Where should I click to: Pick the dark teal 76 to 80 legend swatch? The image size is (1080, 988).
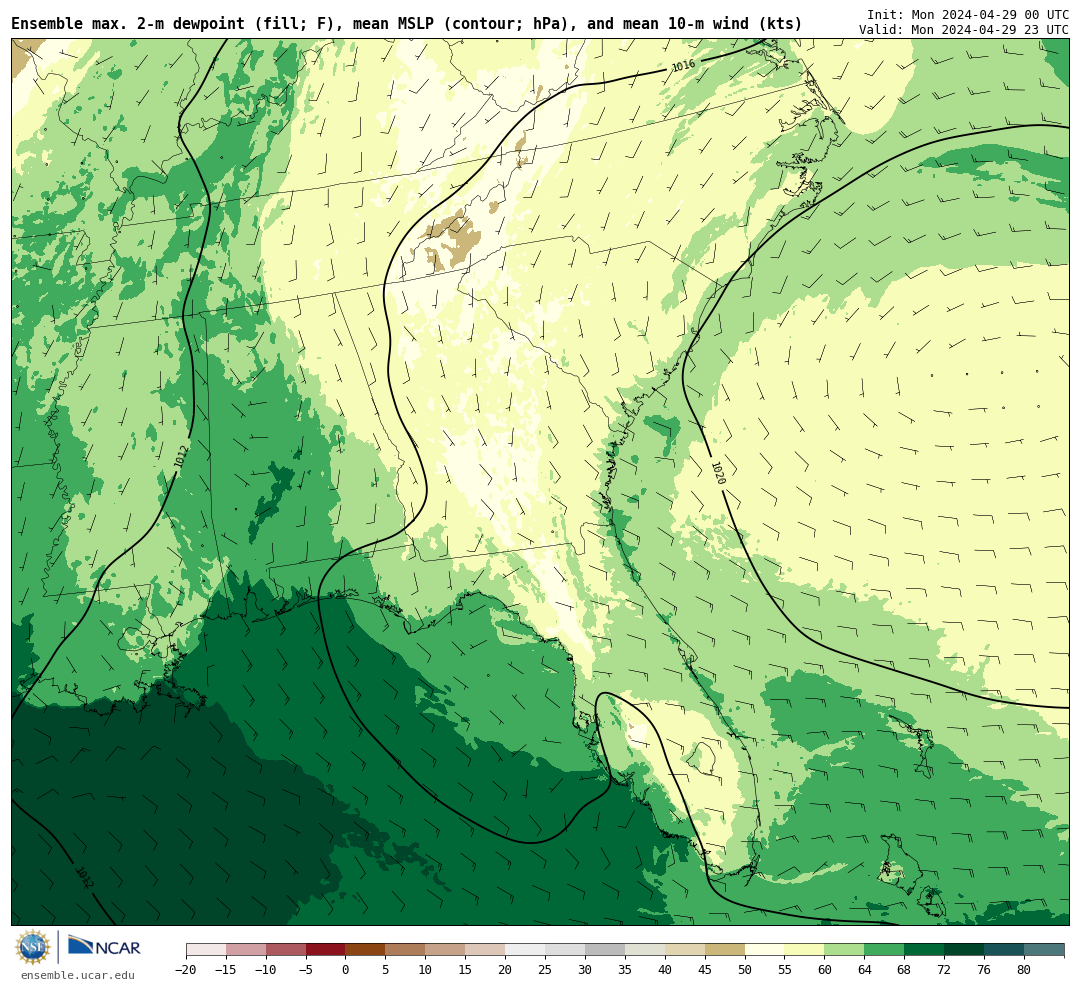[1005, 949]
